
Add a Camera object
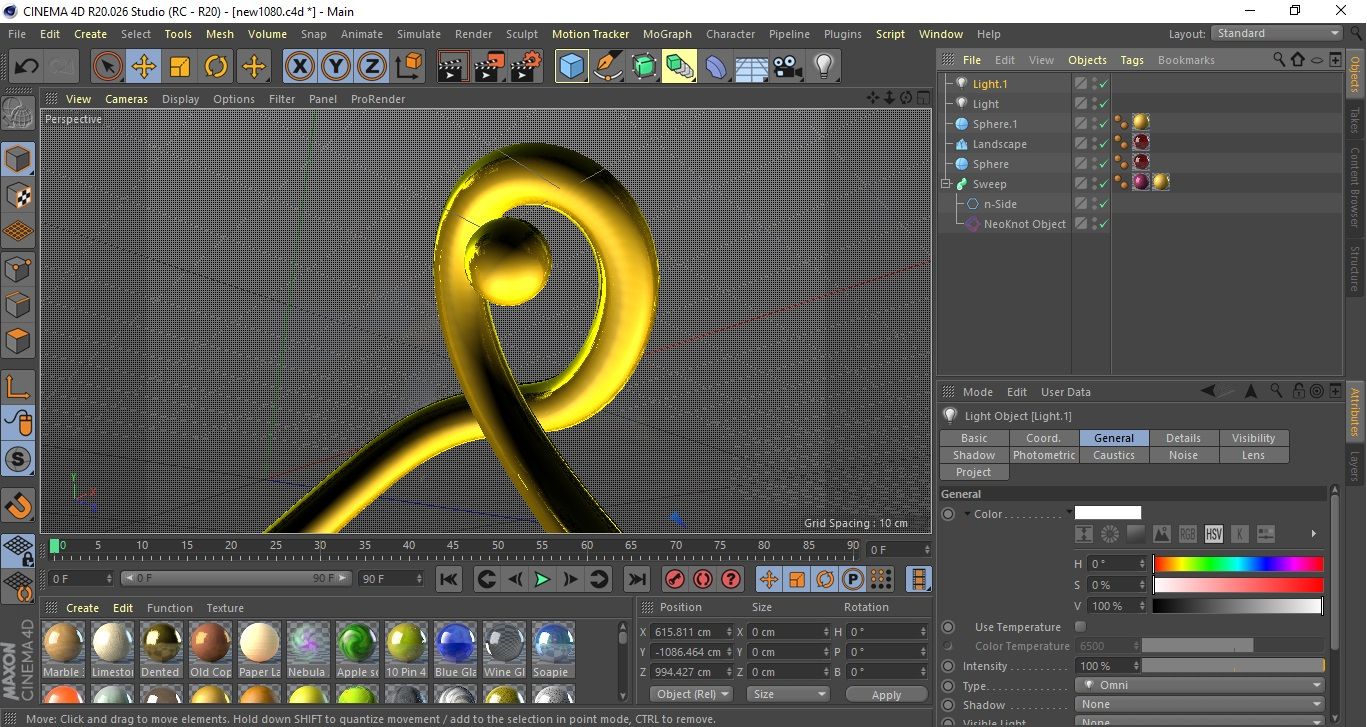[787, 67]
